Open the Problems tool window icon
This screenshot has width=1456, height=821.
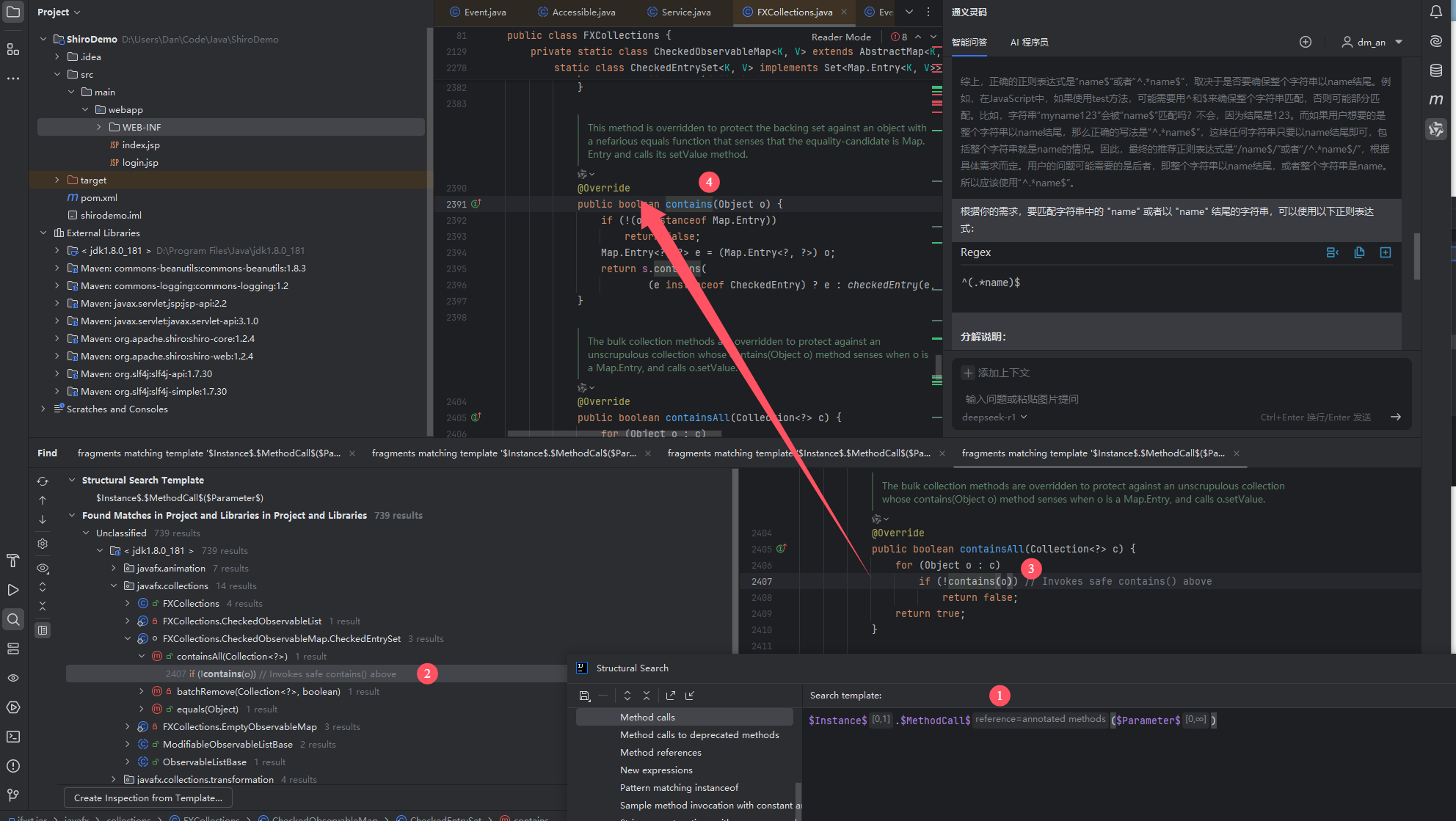tap(13, 766)
